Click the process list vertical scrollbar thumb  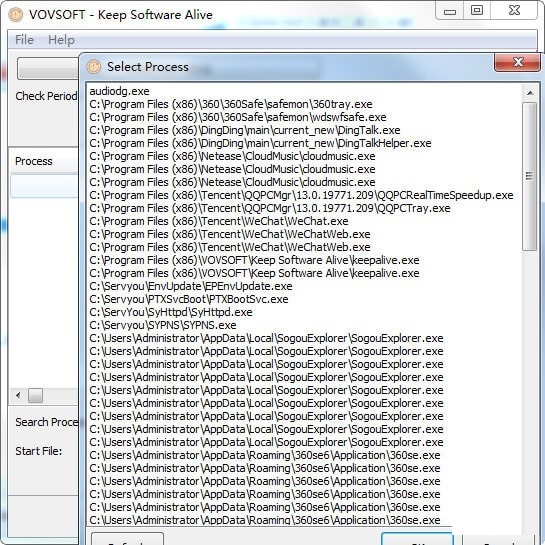point(529,176)
